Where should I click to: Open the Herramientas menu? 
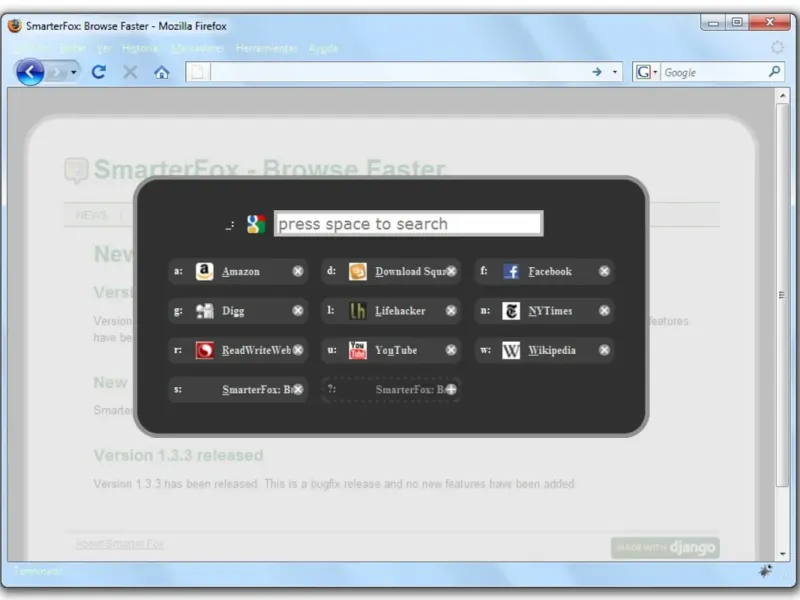266,48
